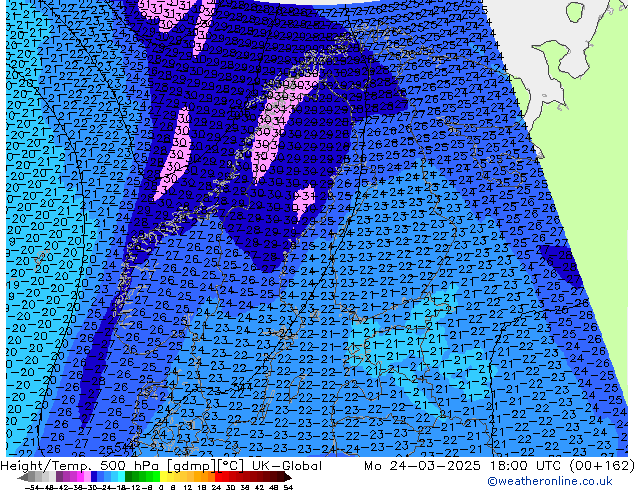Viewport: 634px width, 490px height.
Task: Click the 54 legend scale value
Action: pos(288,487)
